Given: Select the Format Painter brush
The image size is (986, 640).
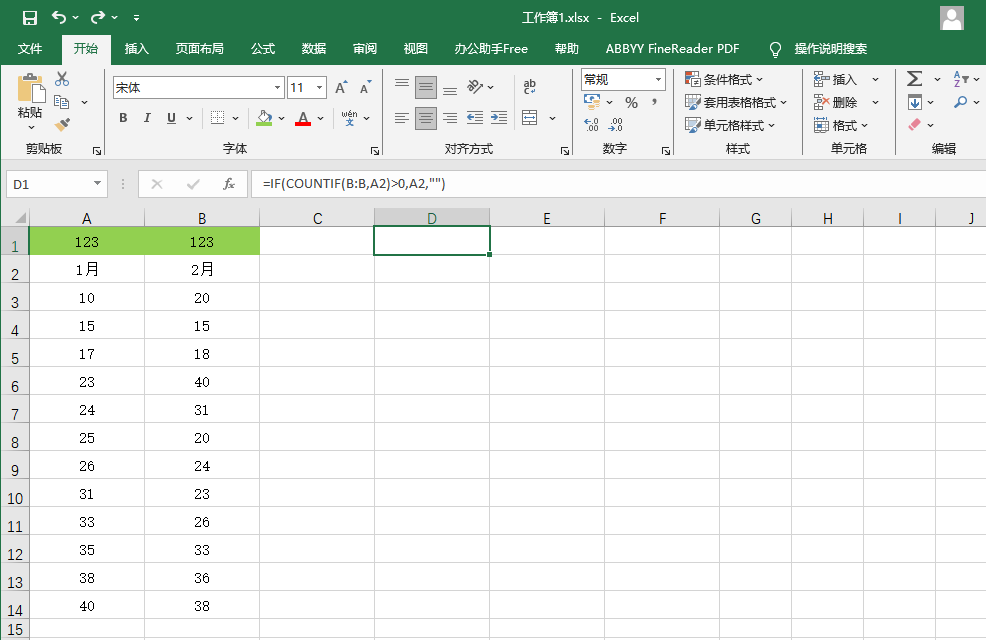Looking at the screenshot, I should click(62, 125).
